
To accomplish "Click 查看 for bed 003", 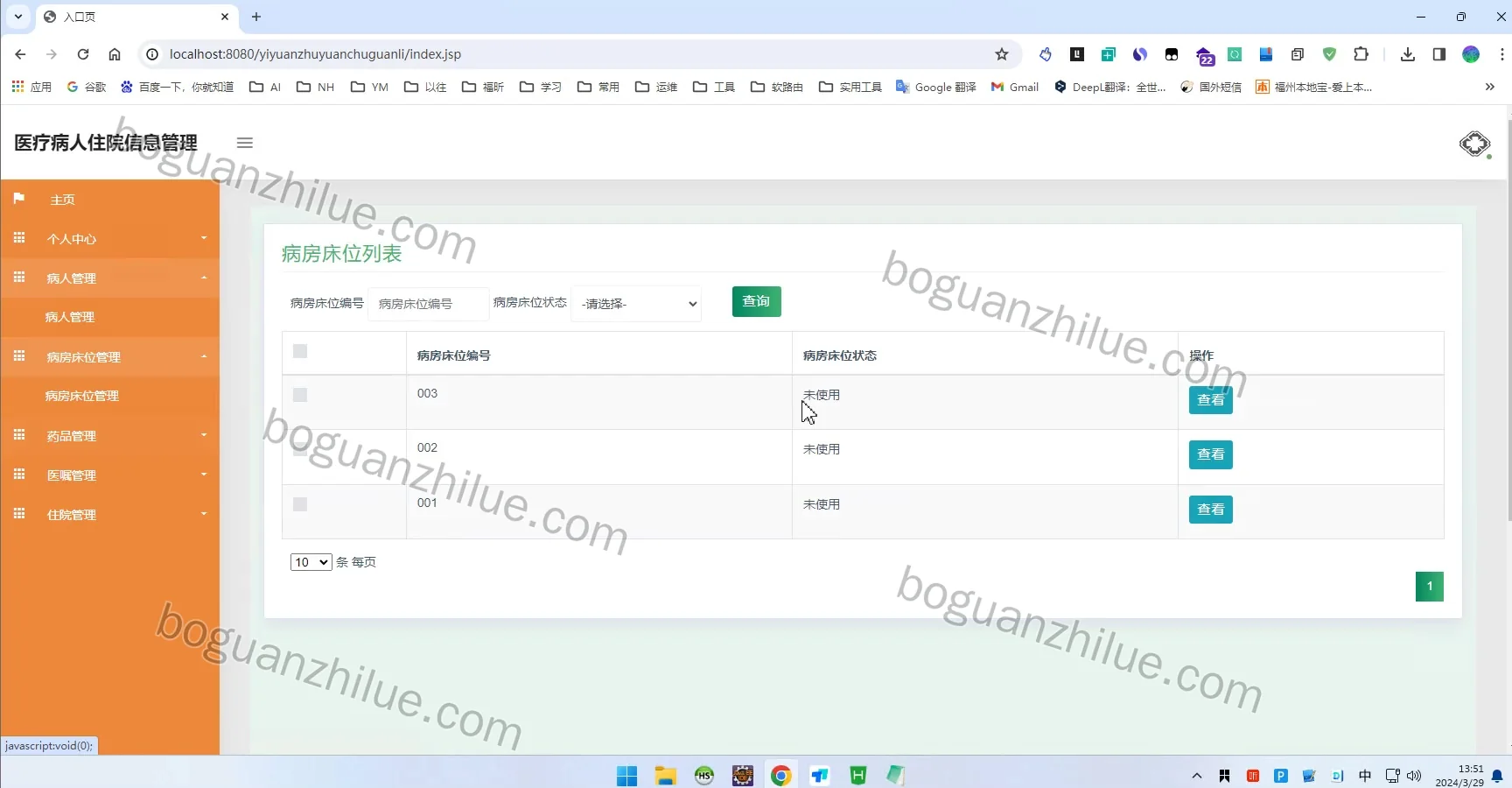I will click(x=1210, y=400).
